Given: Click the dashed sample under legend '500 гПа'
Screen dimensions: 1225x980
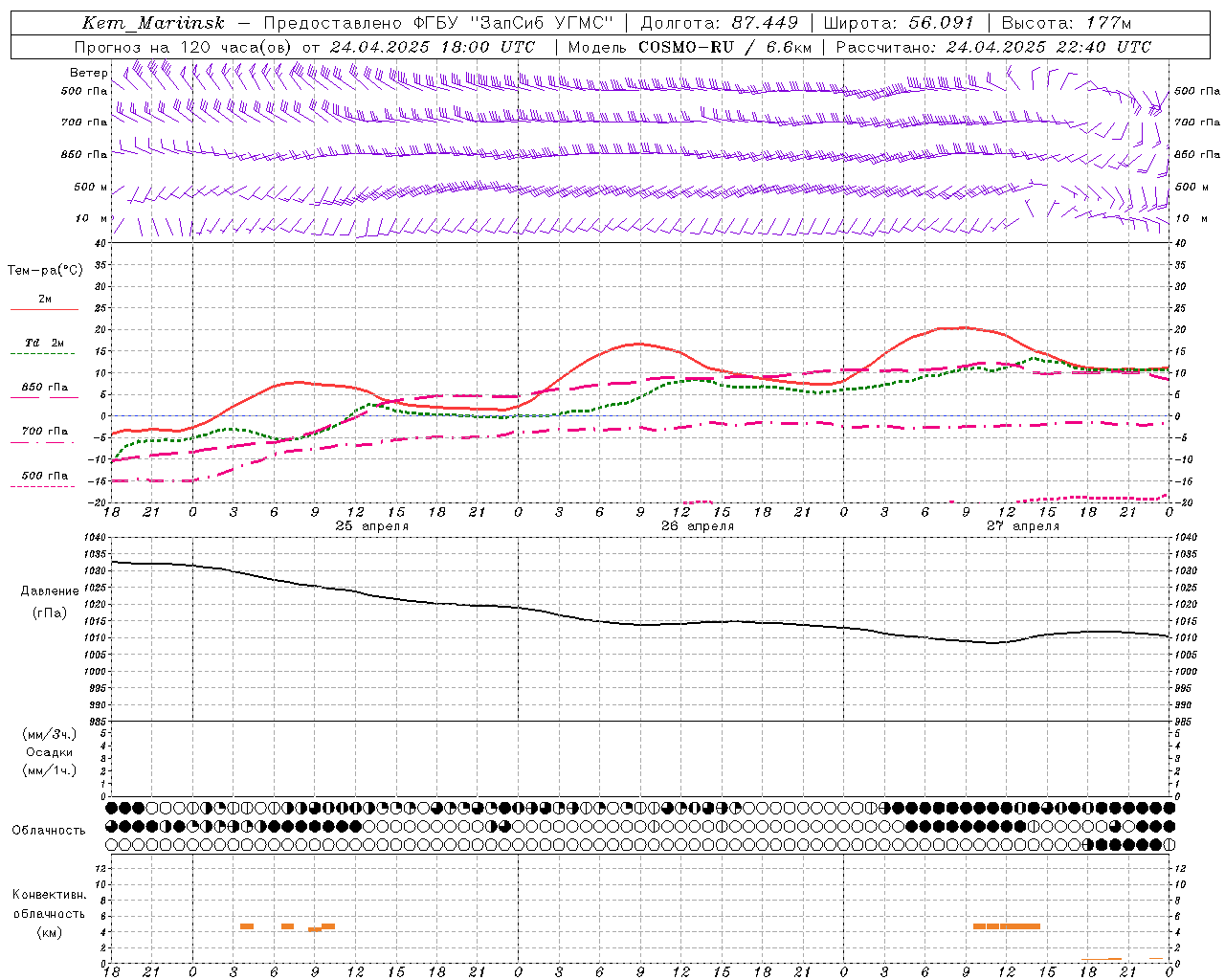Looking at the screenshot, I should click(44, 486).
